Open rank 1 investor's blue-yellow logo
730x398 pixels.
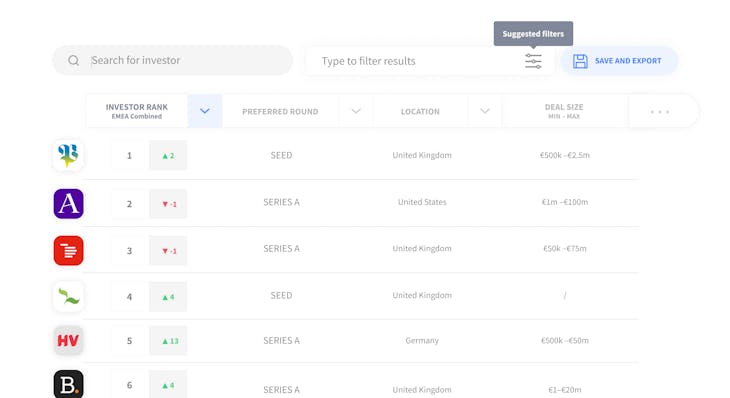coord(68,155)
